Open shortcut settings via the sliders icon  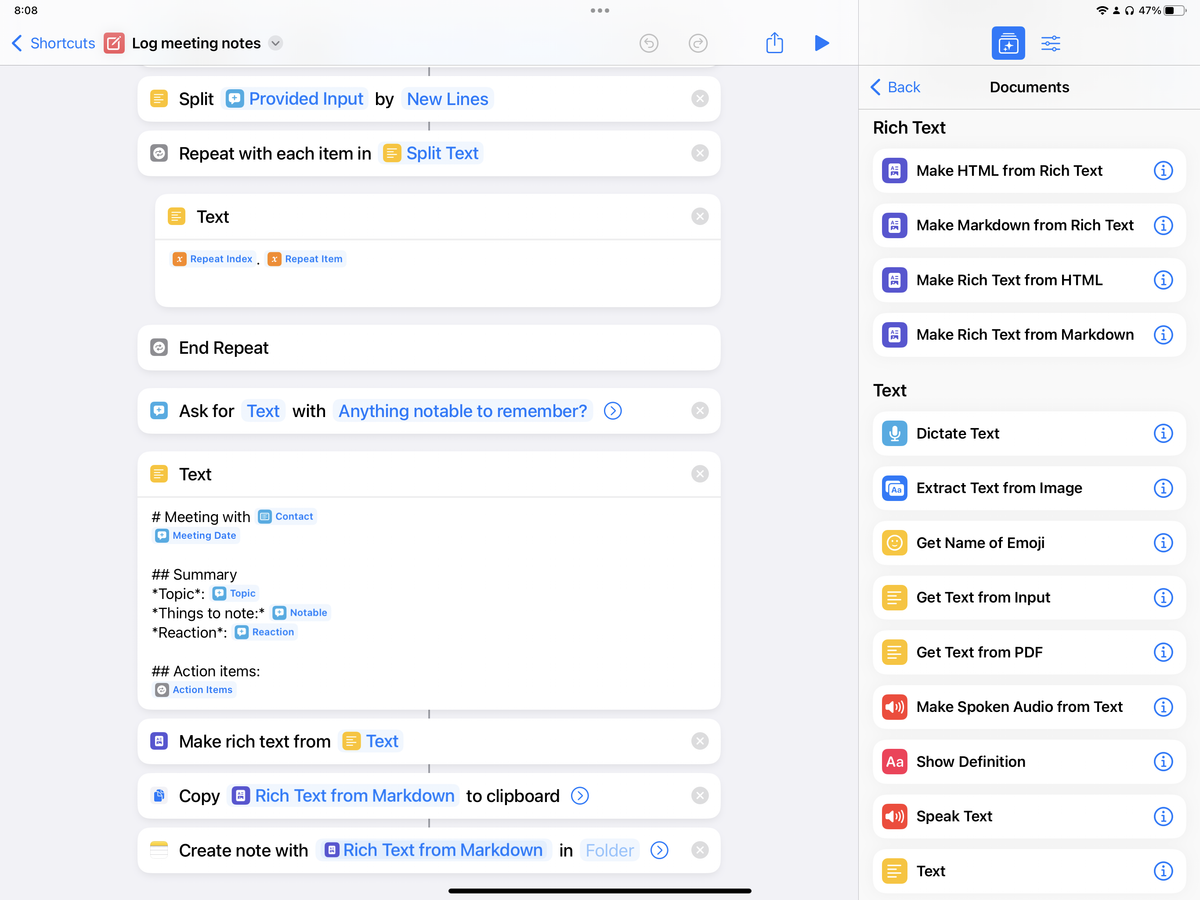[1049, 43]
